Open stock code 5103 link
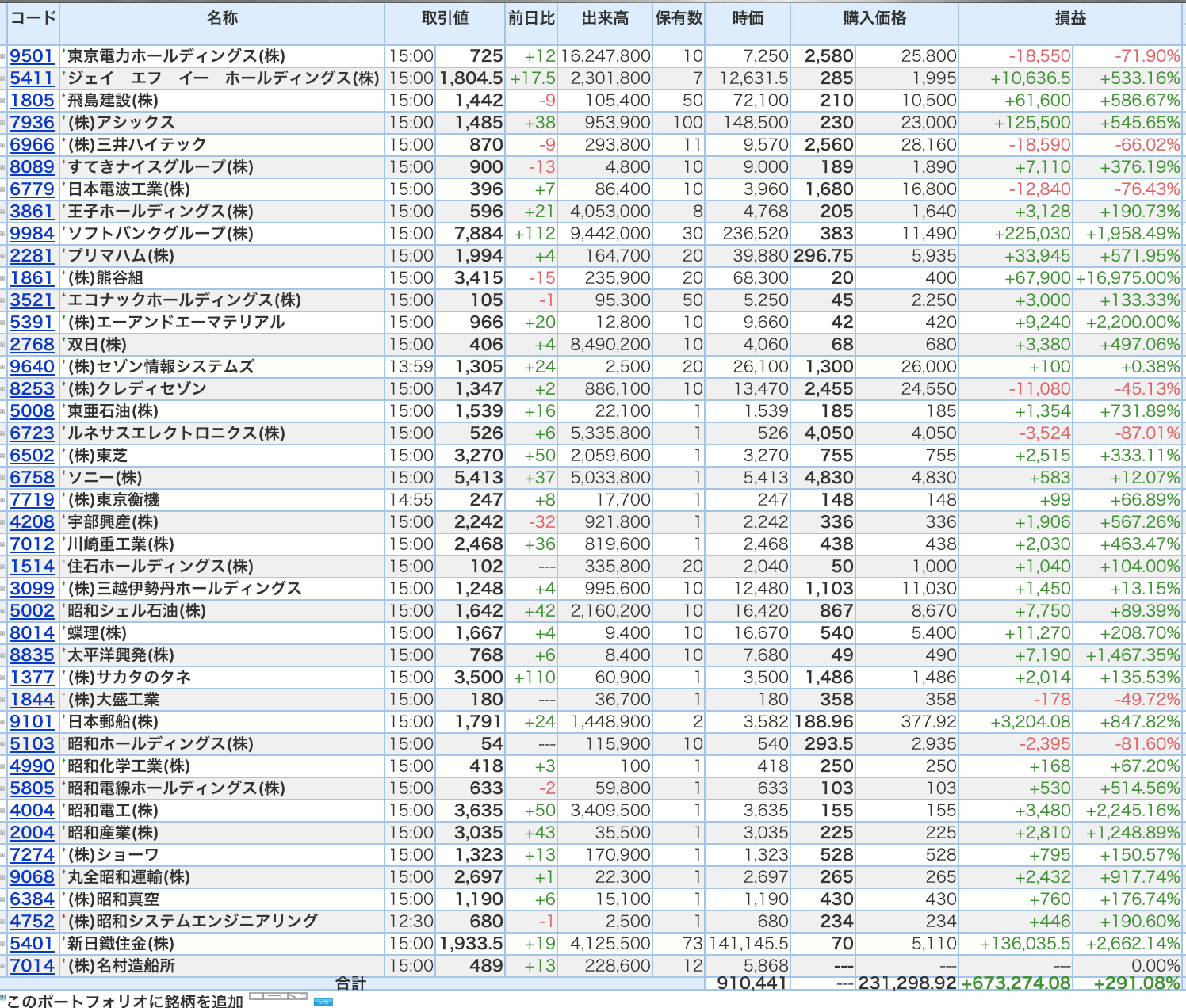The height and width of the screenshot is (1008, 1186). 32,744
